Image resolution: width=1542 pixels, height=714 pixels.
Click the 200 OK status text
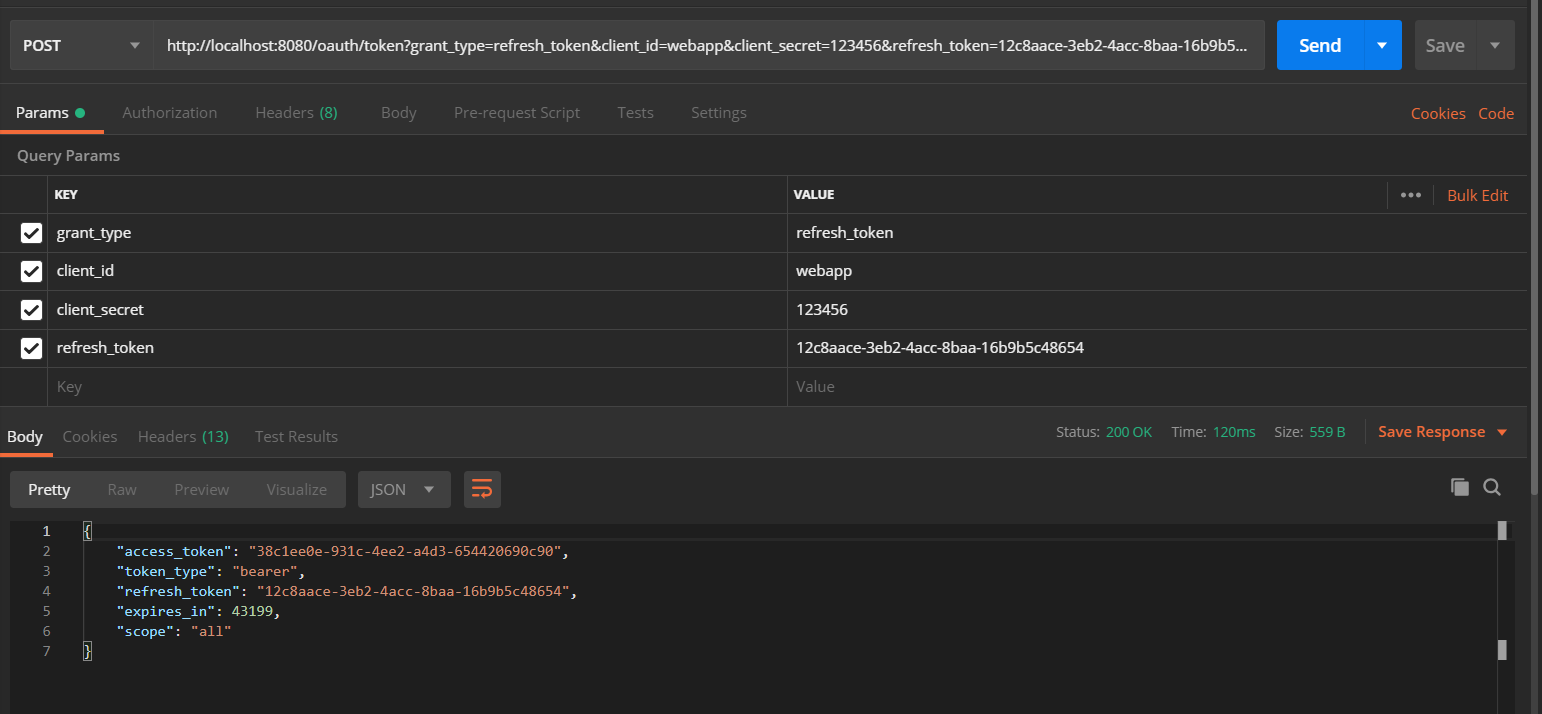[x=1129, y=432]
